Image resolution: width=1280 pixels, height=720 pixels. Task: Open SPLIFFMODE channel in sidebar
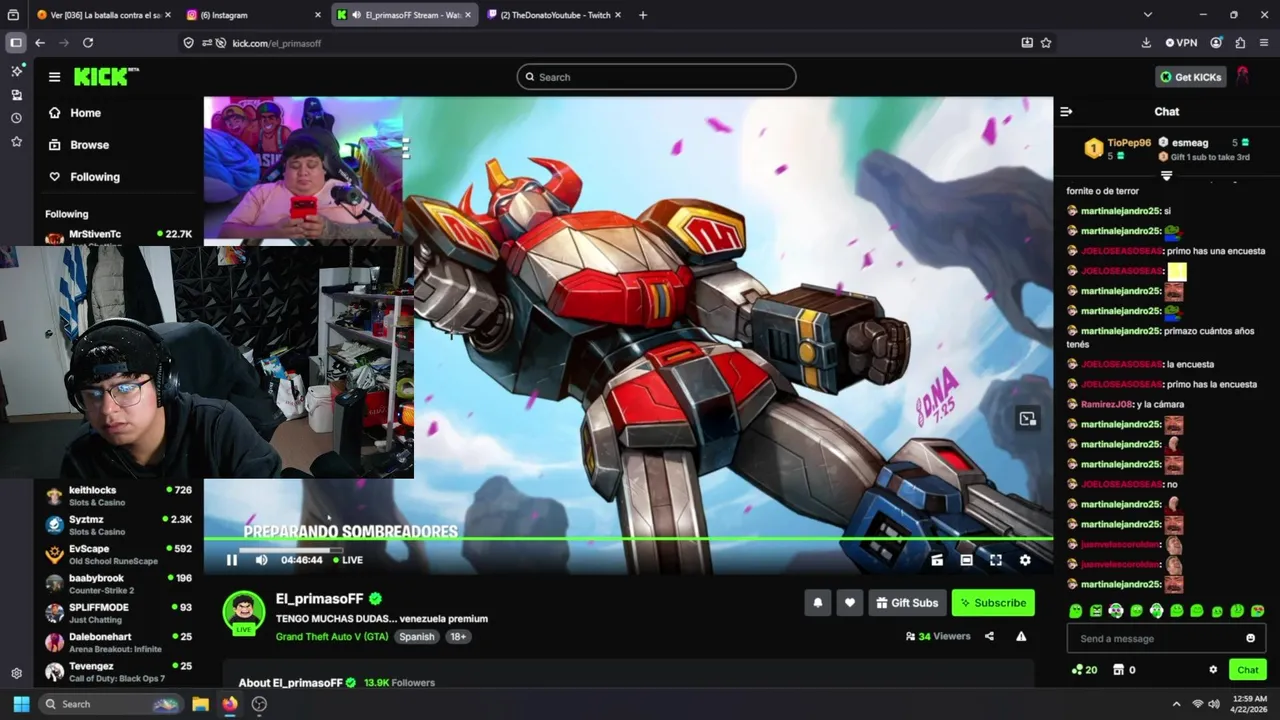118,612
